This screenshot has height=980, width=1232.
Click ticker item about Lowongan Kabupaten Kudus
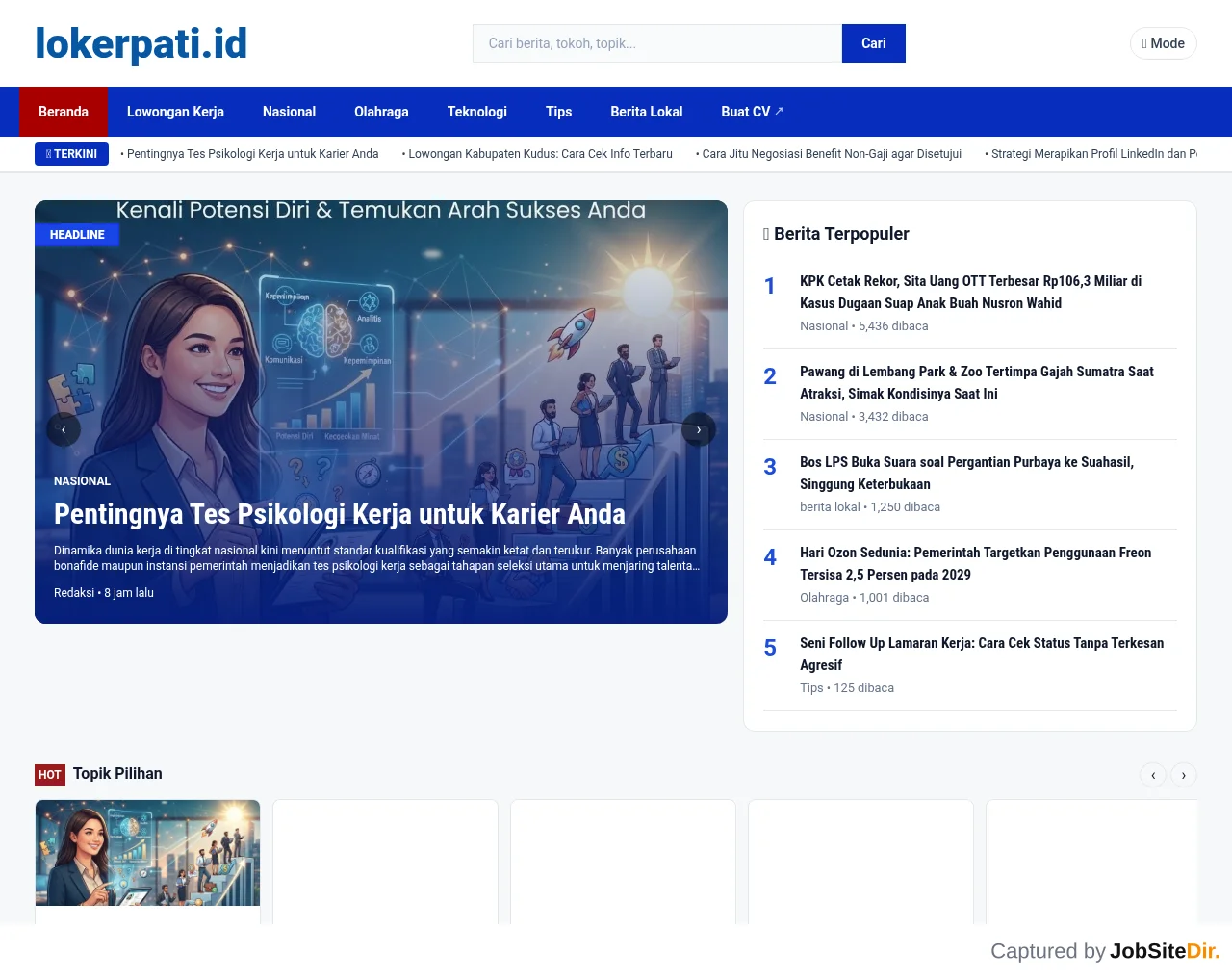pos(537,154)
